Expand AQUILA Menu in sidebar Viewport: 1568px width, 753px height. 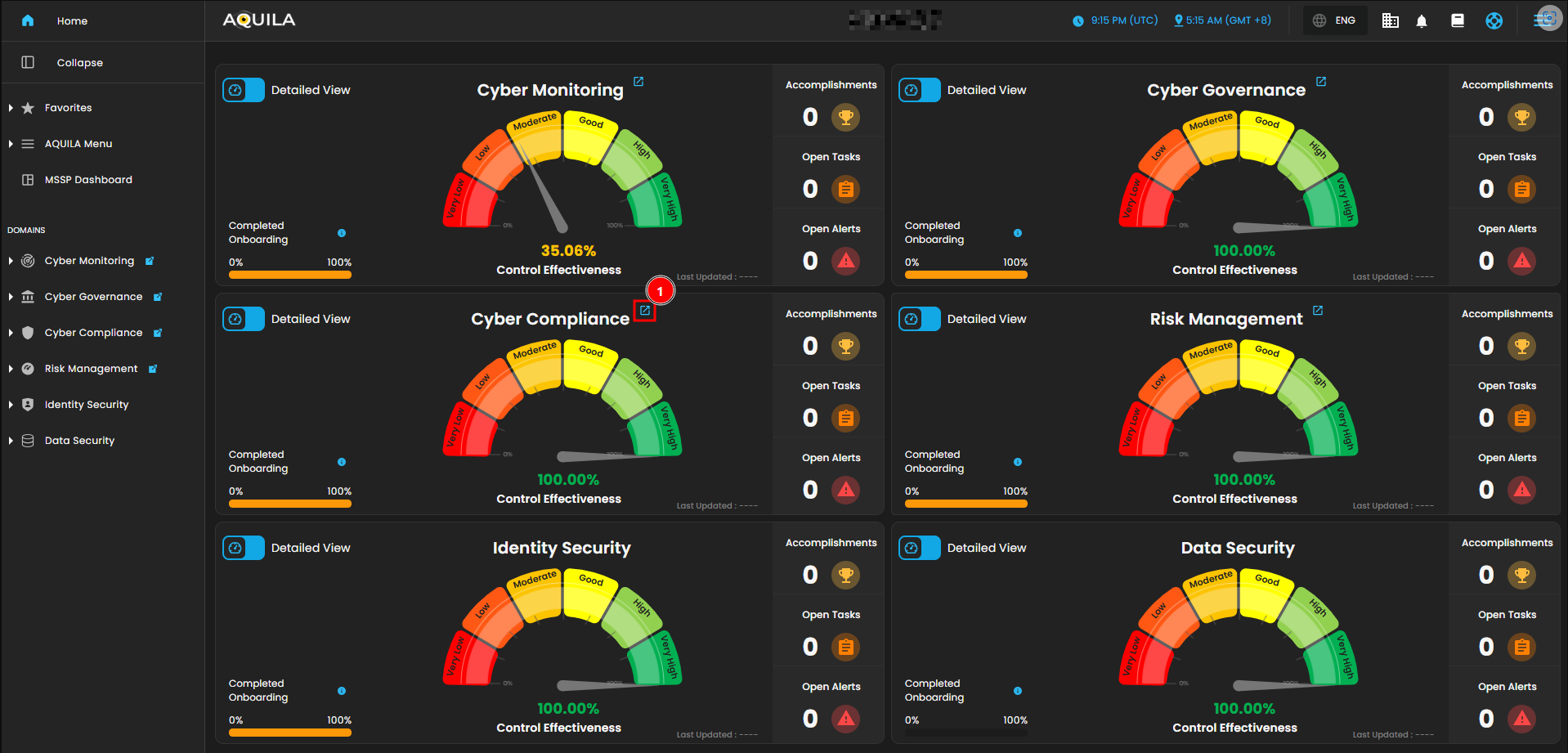tap(11, 144)
